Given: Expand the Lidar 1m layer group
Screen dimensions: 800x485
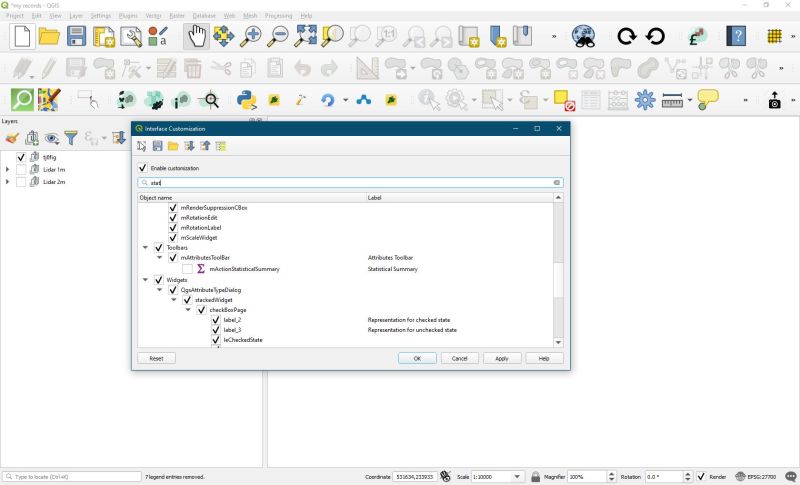Looking at the screenshot, I should pyautogui.click(x=7, y=169).
